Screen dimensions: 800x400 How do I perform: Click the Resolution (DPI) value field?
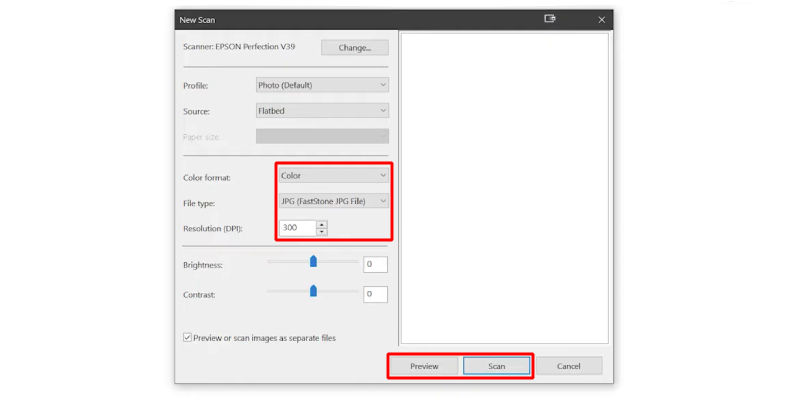pyautogui.click(x=297, y=228)
